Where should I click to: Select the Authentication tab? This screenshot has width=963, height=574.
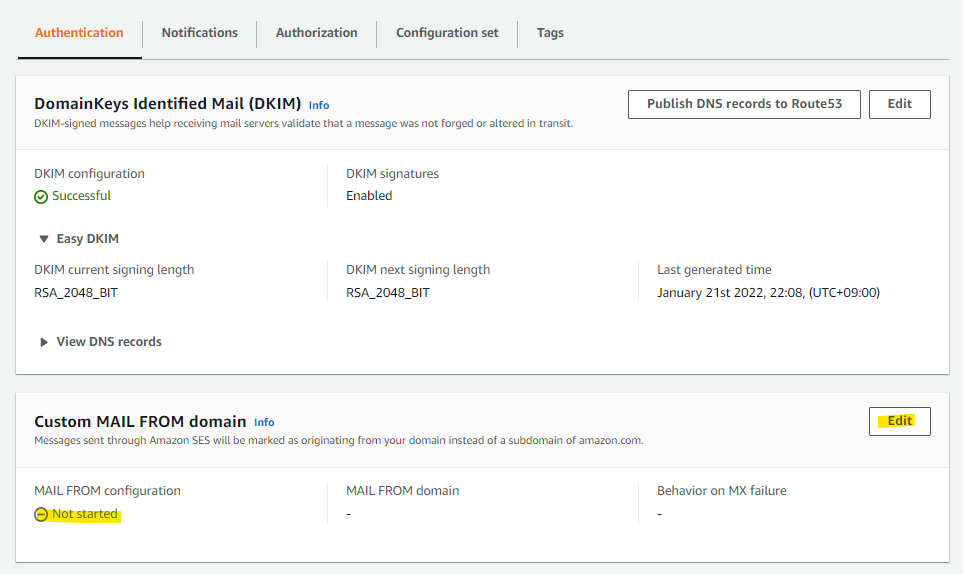pyautogui.click(x=79, y=33)
